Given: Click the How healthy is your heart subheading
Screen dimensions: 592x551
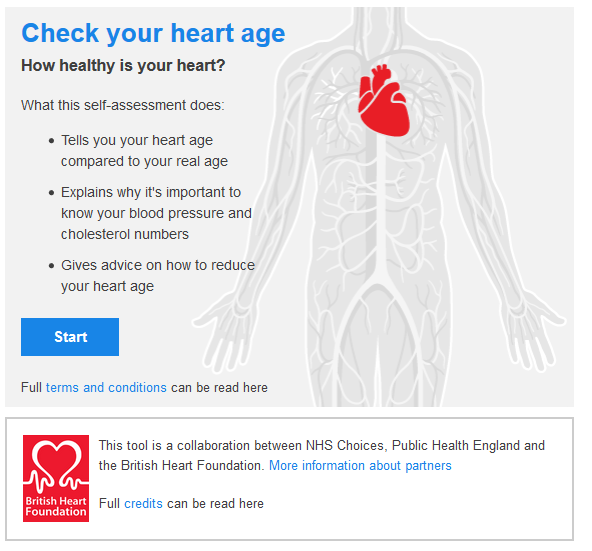Looking at the screenshot, I should [123, 65].
